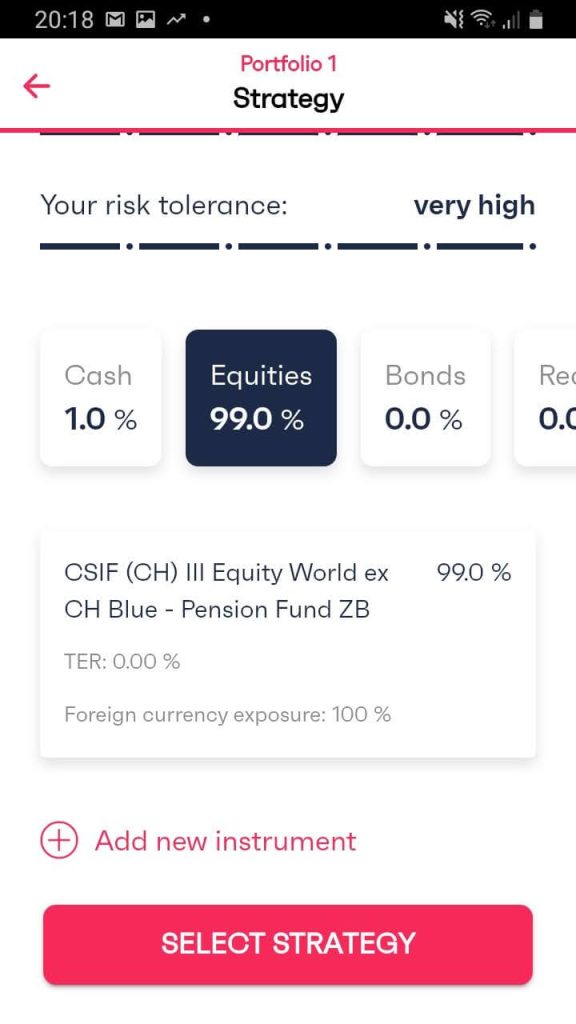Click the Add new instrument link

226,840
